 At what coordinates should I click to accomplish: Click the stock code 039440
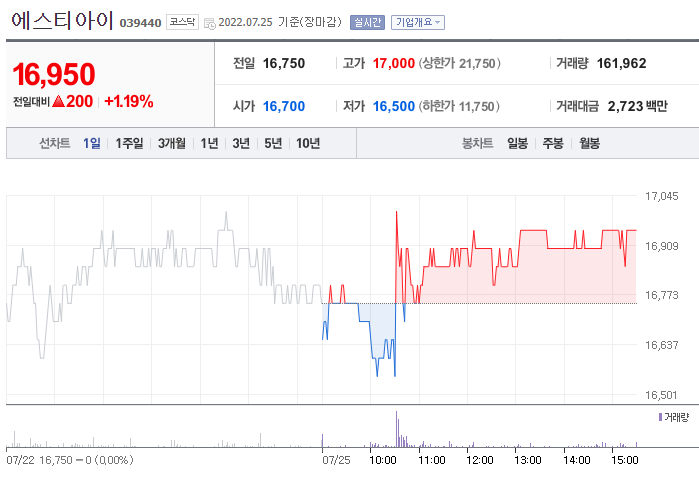[x=140, y=23]
